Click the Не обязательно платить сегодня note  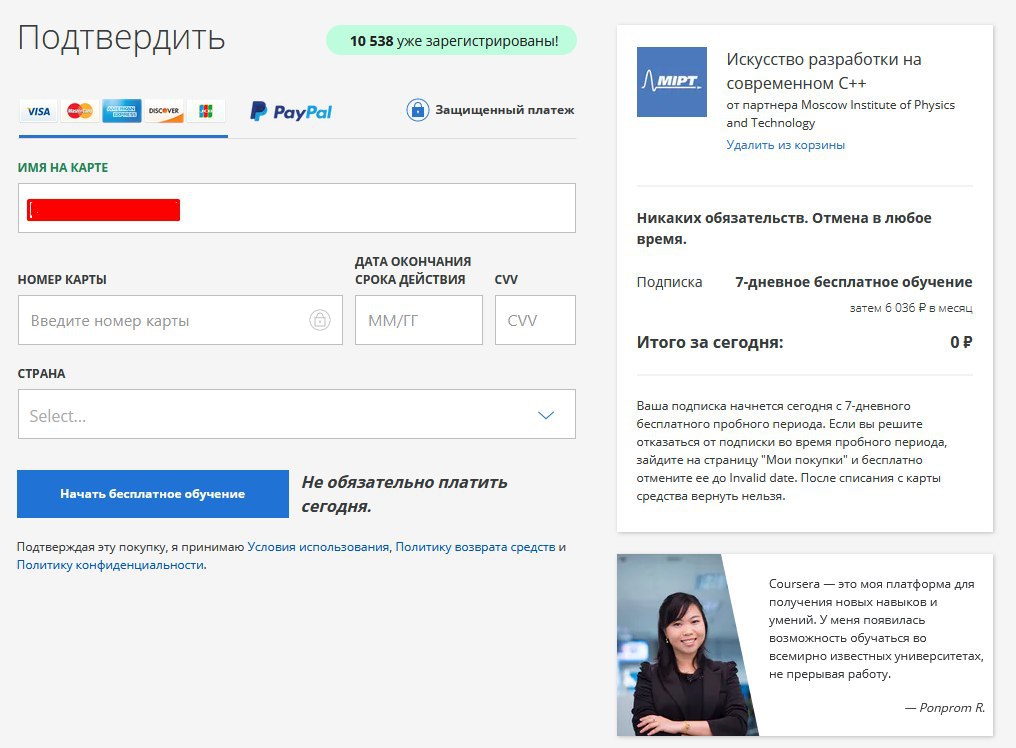coord(404,495)
